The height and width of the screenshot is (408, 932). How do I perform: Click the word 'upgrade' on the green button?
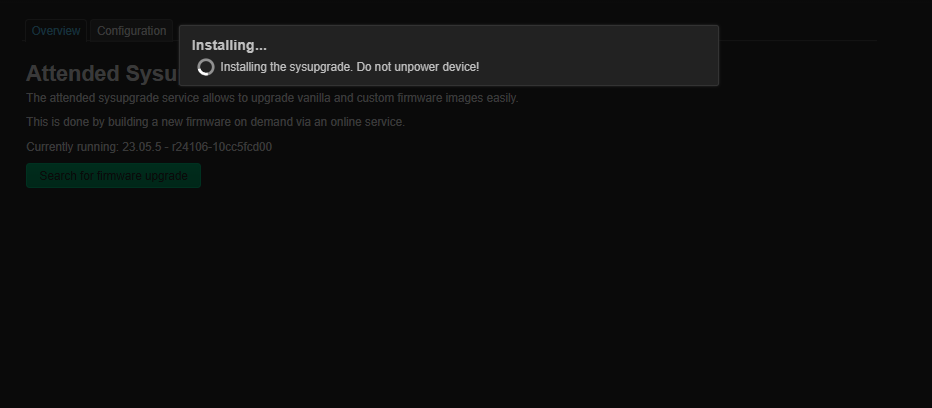(x=169, y=176)
